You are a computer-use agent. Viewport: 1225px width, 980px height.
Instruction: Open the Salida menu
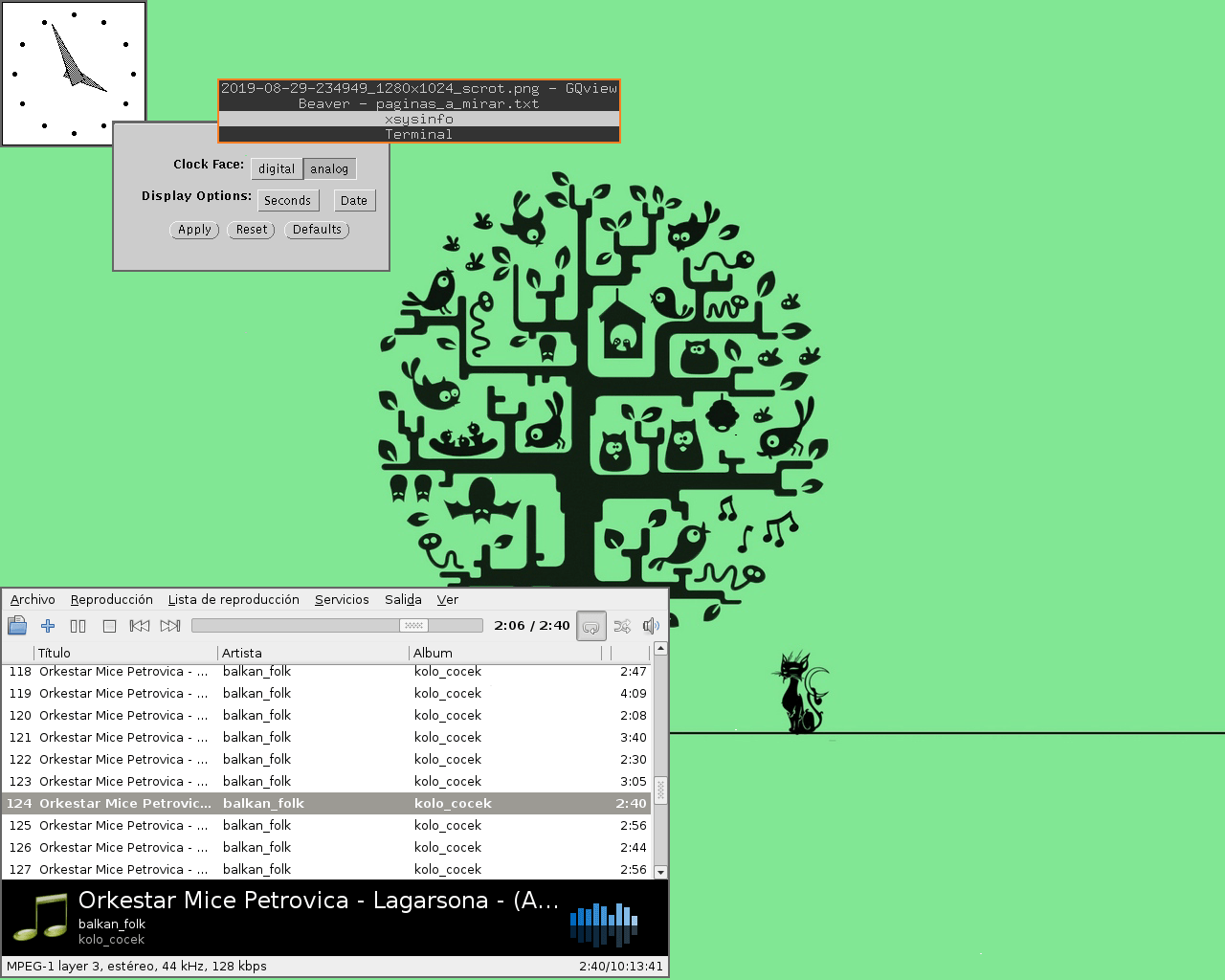point(403,599)
